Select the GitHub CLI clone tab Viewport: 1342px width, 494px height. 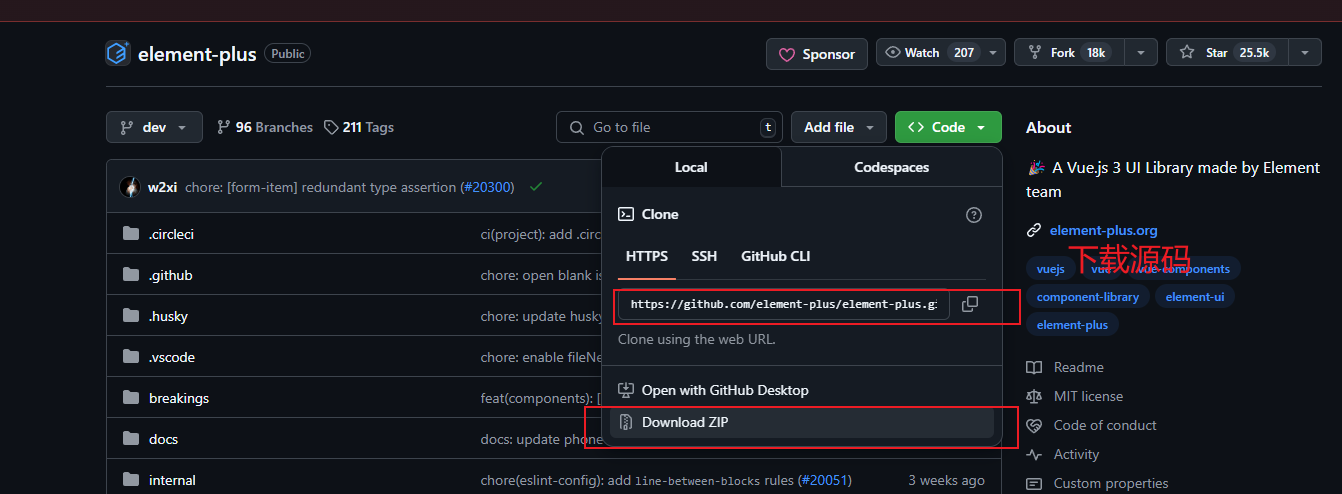tap(775, 256)
